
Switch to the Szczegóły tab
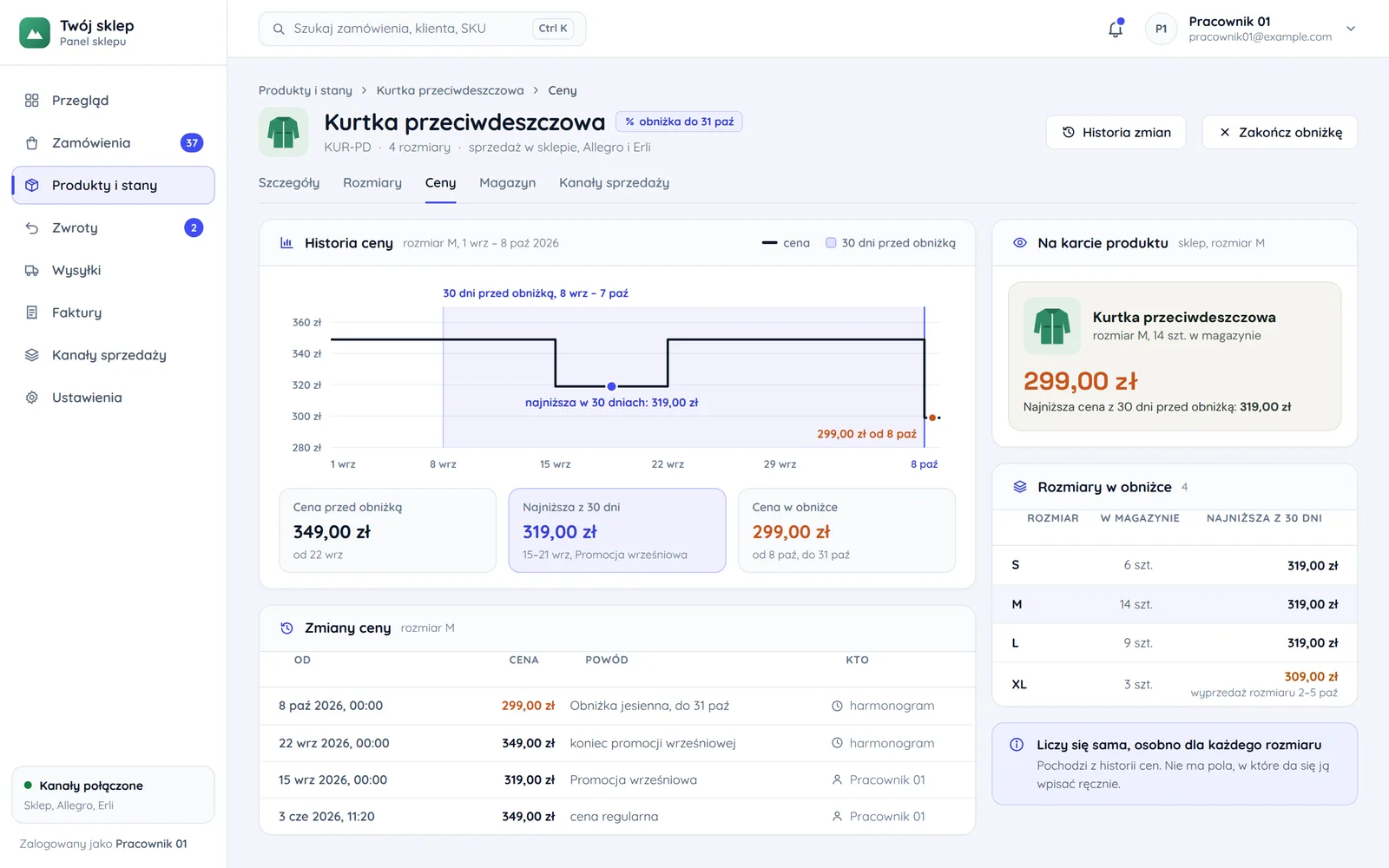pyautogui.click(x=289, y=183)
